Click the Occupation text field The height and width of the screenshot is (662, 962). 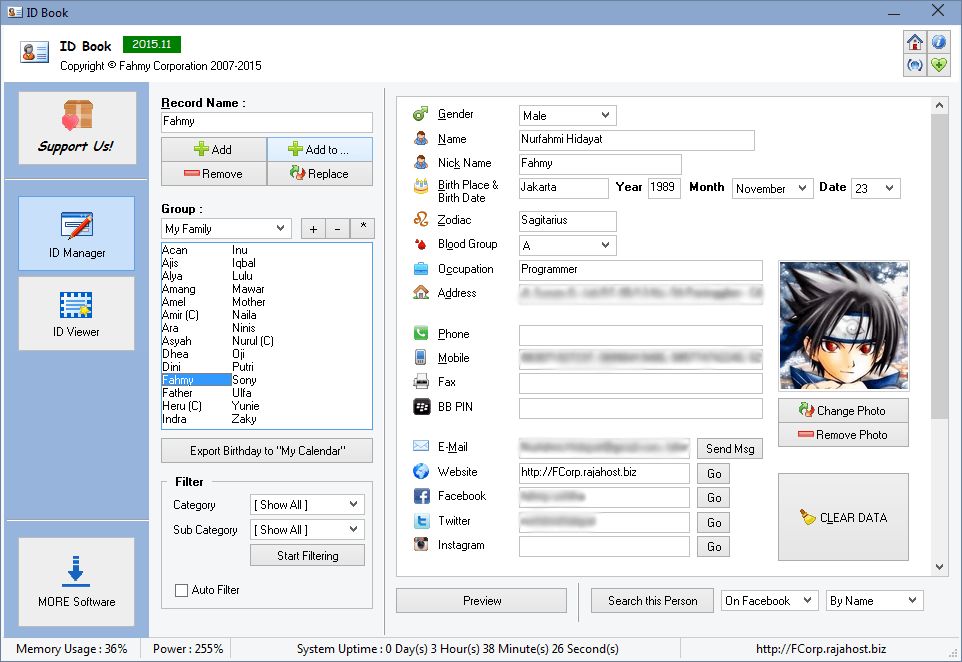640,270
